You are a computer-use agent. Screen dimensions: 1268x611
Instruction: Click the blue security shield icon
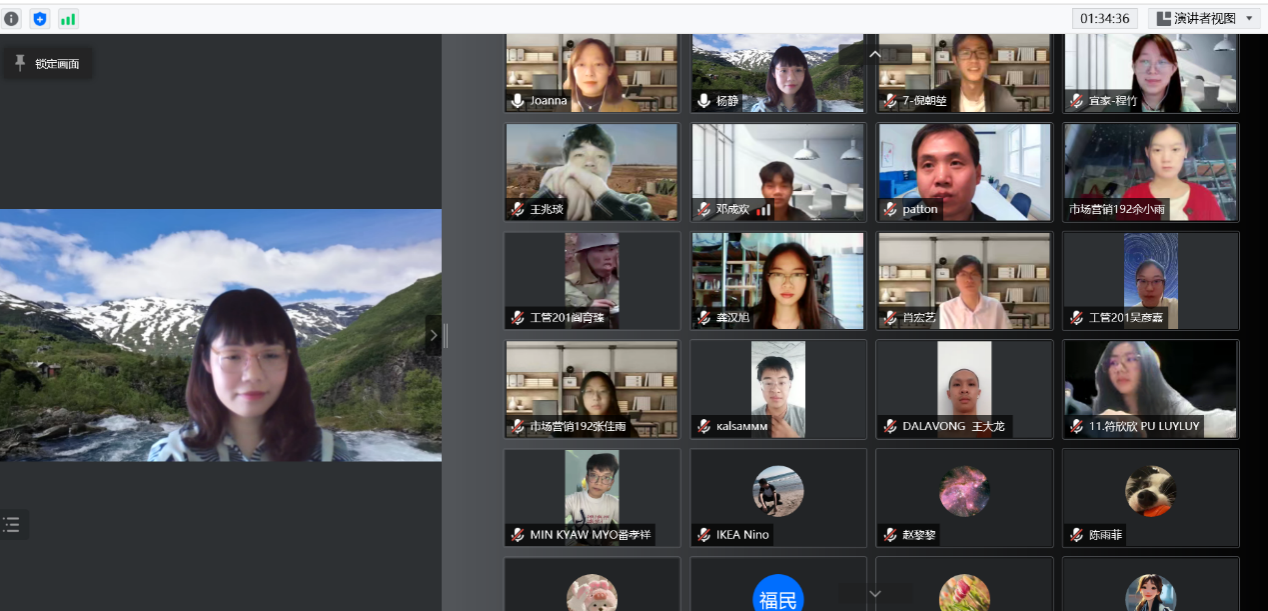[x=40, y=19]
